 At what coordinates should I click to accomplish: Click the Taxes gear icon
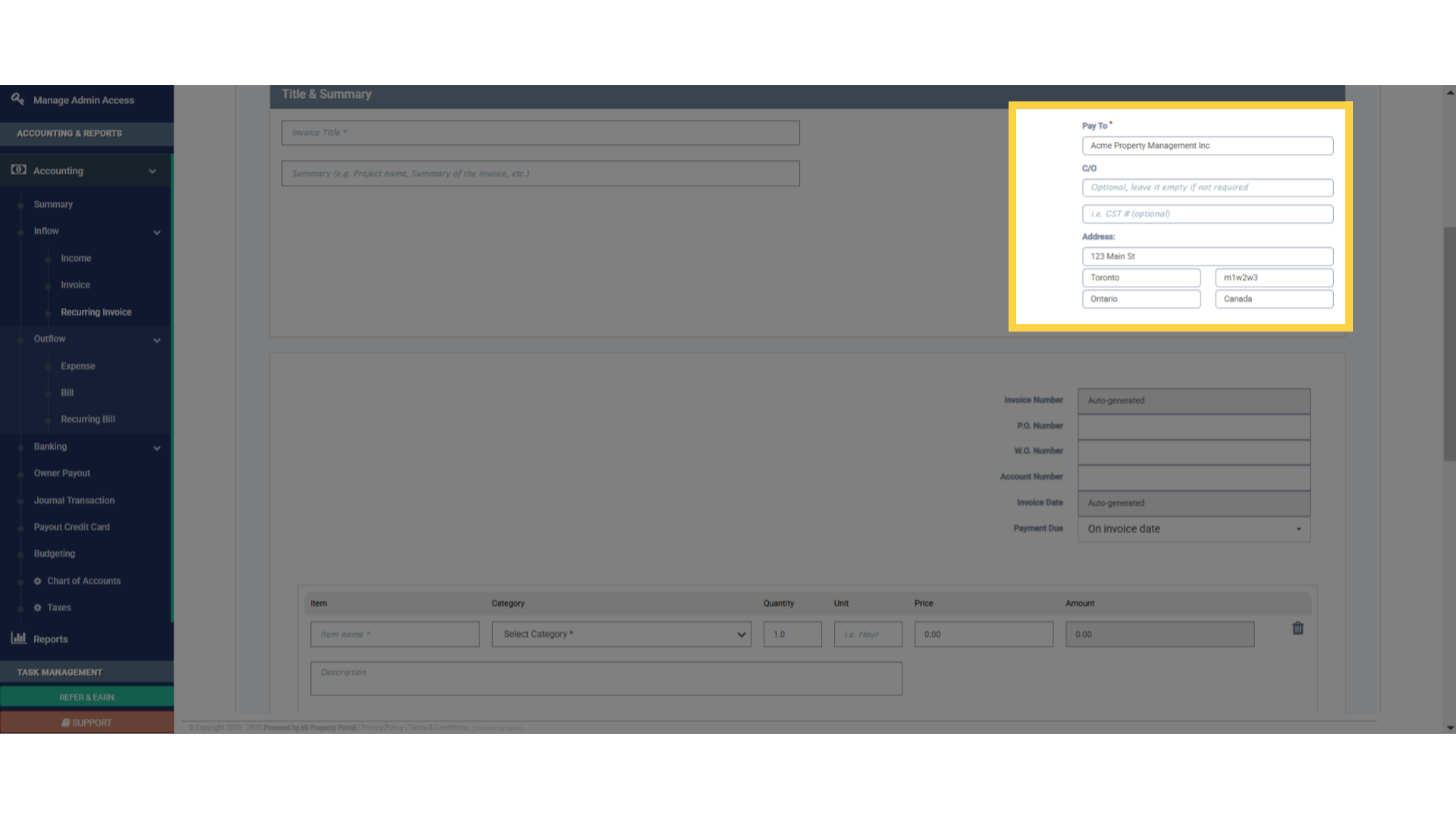point(38,607)
